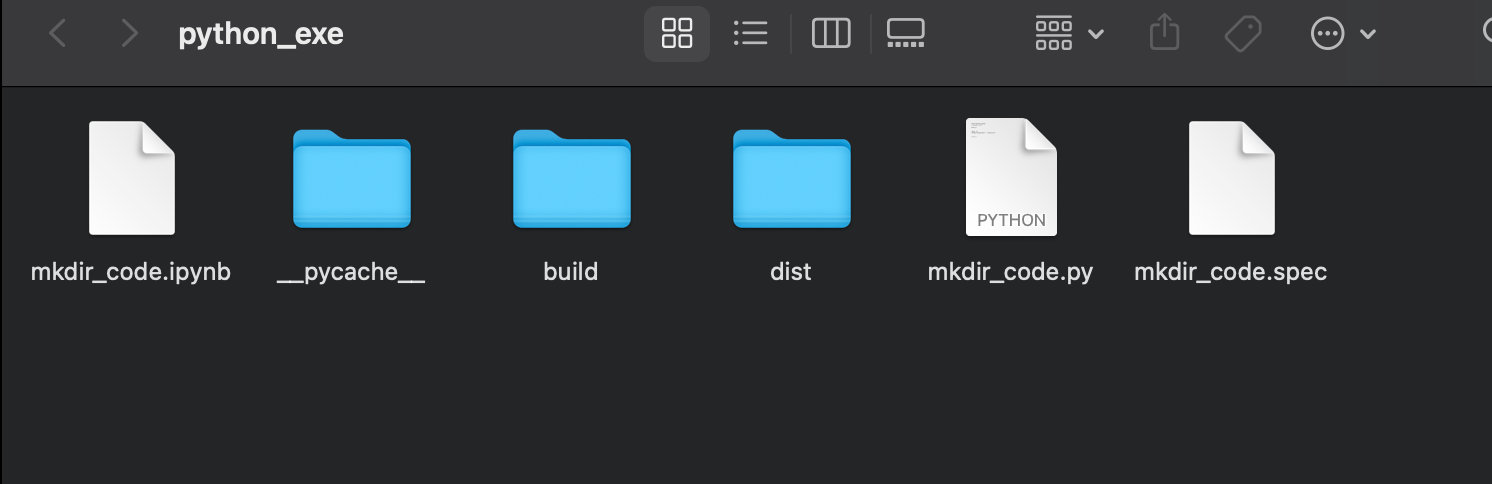Image resolution: width=1492 pixels, height=484 pixels.
Task: Open the More actions ellipsis menu
Action: (1327, 34)
